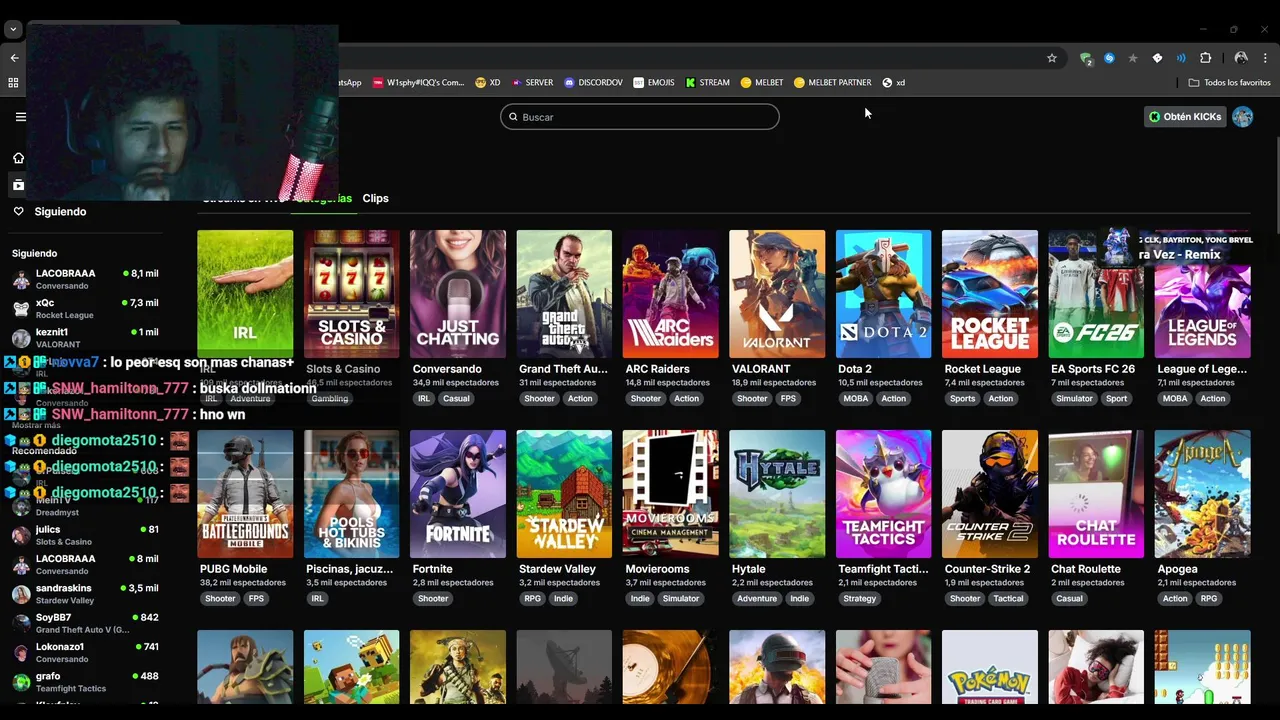
Task: Open sandraskins channel in sidebar
Action: (x=85, y=594)
